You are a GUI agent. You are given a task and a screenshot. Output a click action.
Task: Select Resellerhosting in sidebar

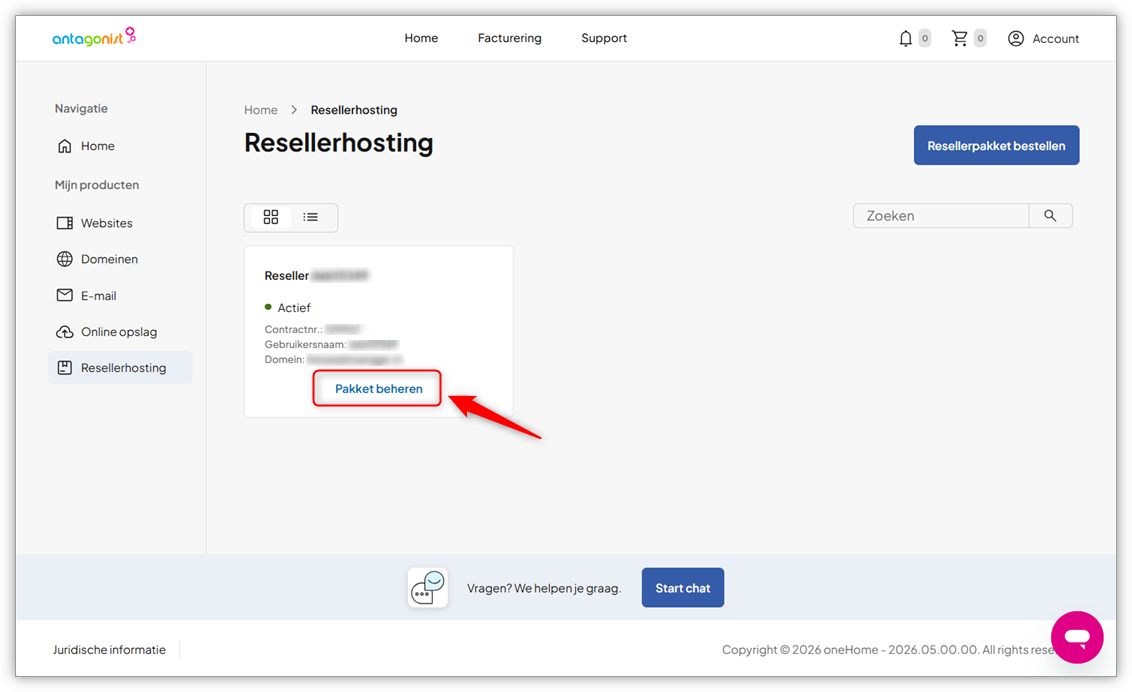[x=122, y=368]
